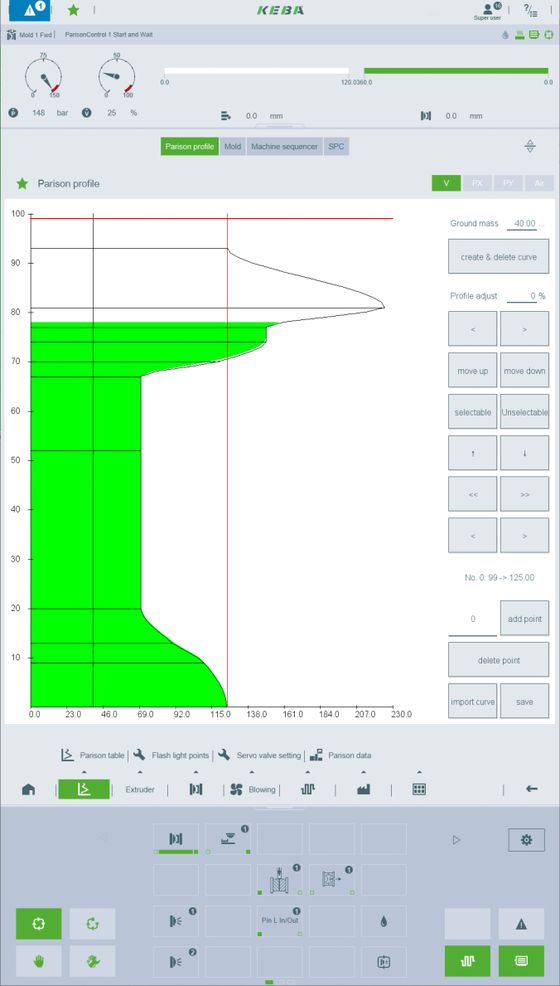Toggle the Pin L In/Out tile
Image resolution: width=560 pixels, height=986 pixels.
280,921
